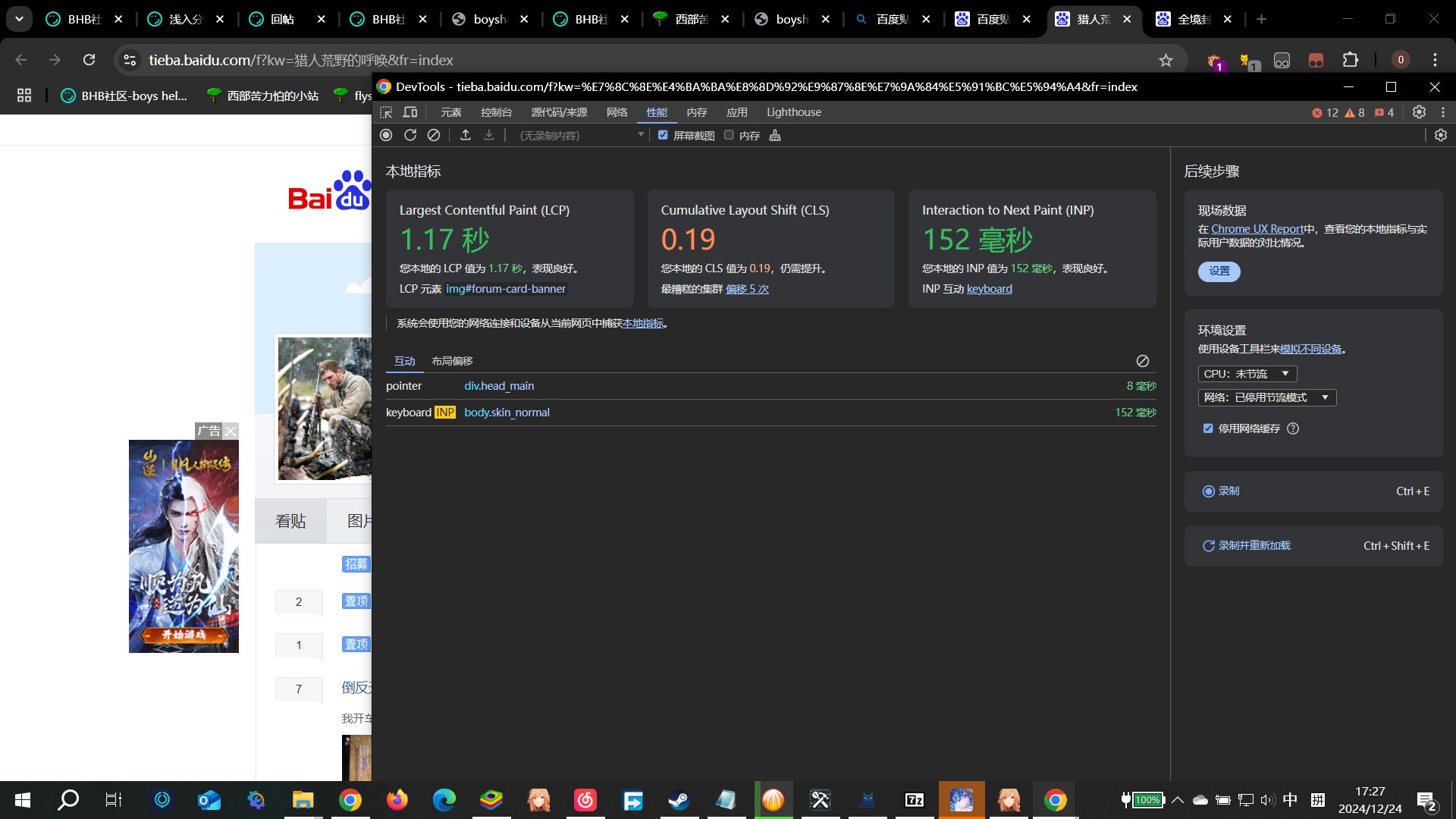Close the 广告 advertisement with X
This screenshot has height=819, width=1456.
point(231,431)
